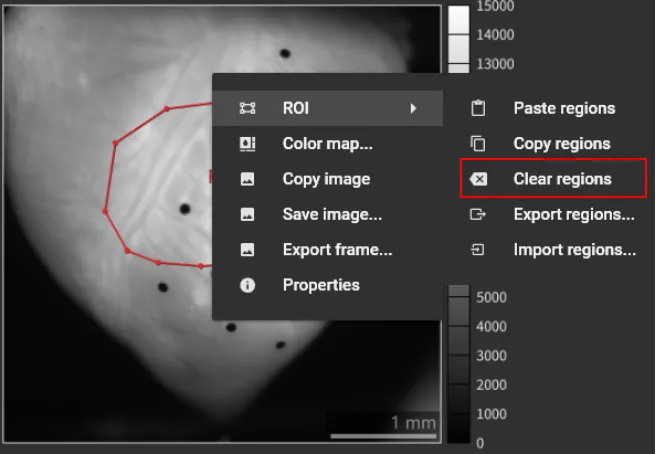Click the 14000 colorbar label
The width and height of the screenshot is (656, 454).
495,35
